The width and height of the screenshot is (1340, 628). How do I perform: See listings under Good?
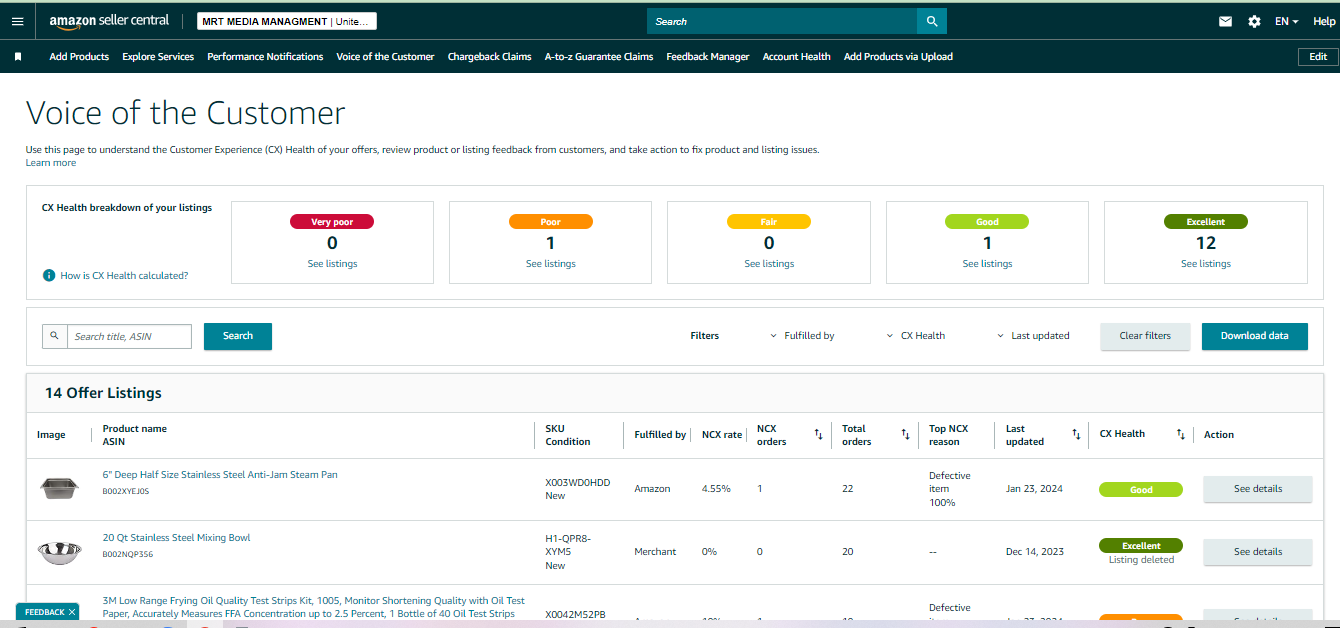pos(987,264)
